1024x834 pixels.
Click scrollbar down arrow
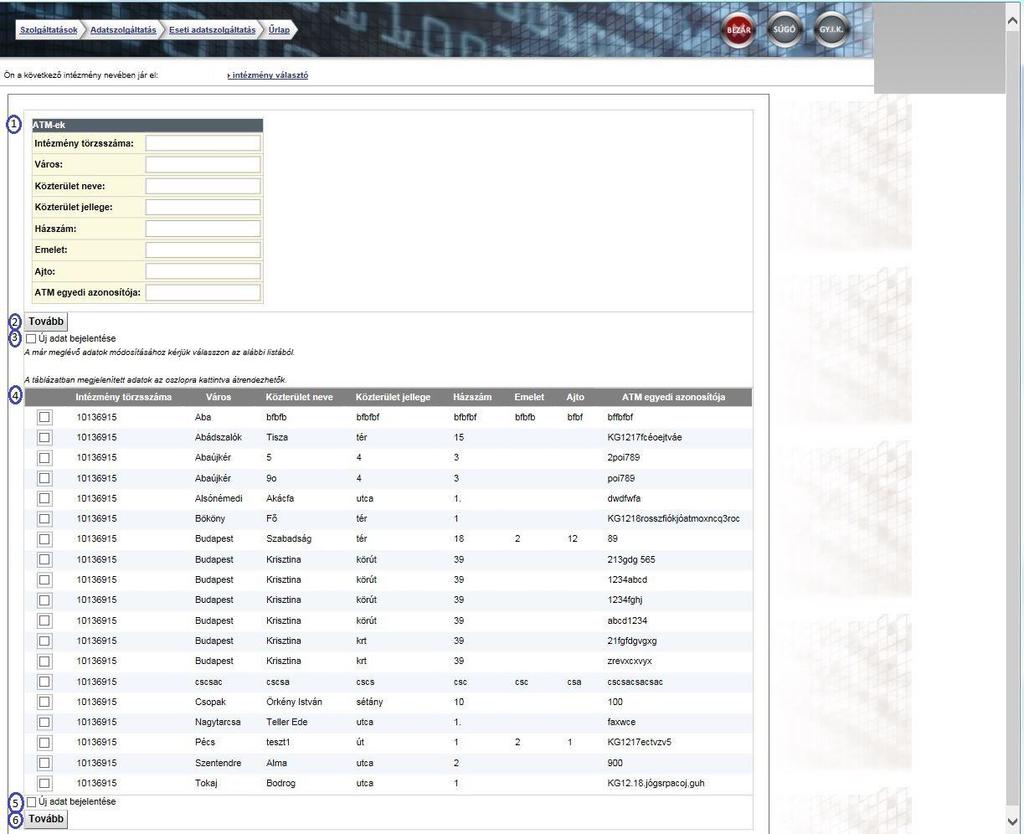coord(1013,822)
